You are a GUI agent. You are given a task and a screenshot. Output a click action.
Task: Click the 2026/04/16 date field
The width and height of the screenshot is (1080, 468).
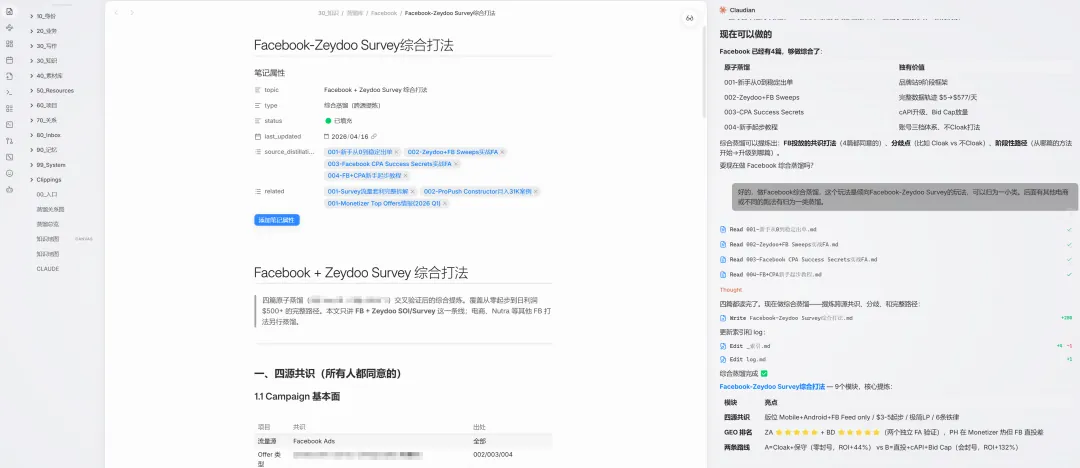pyautogui.click(x=350, y=136)
